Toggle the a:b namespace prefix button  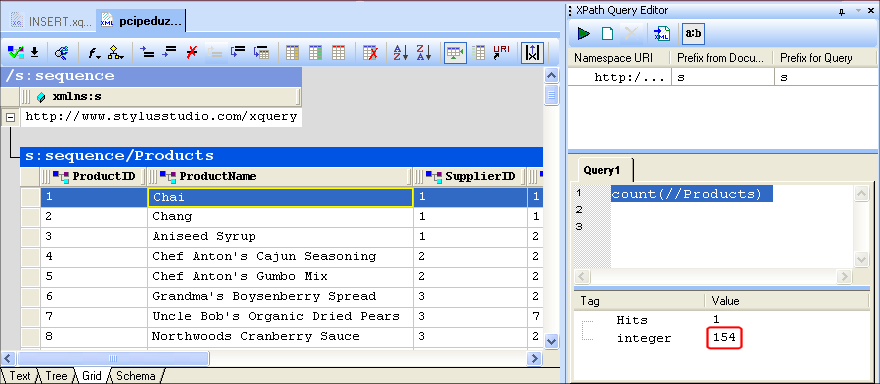(x=693, y=34)
